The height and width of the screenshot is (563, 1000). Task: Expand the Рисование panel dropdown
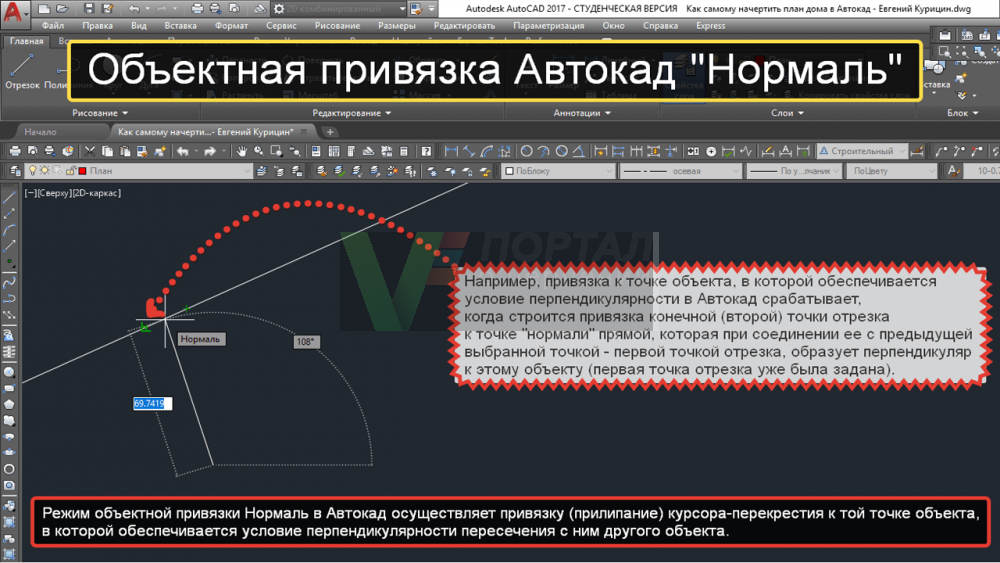(x=99, y=113)
